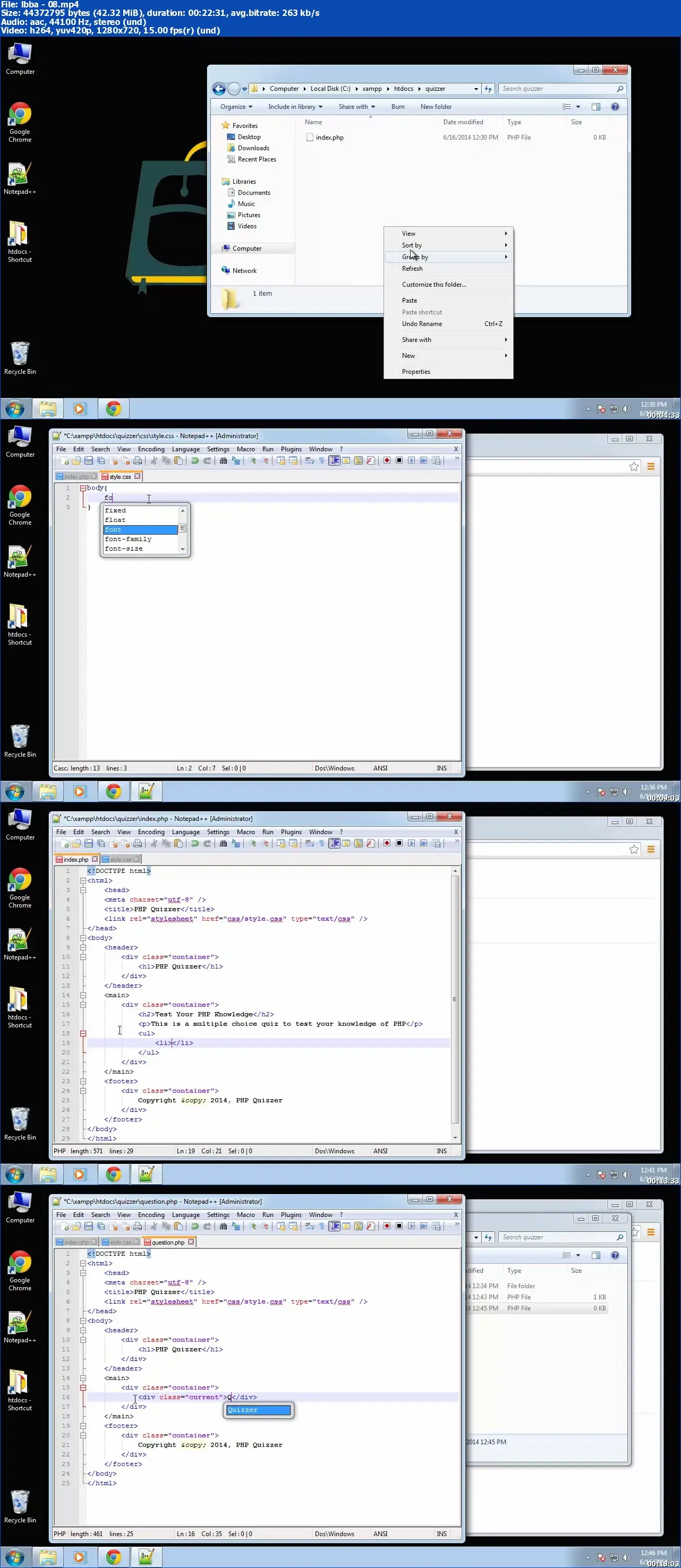
Task: Click the Save All icon in index.php Notepad++ toolbar
Action: [x=101, y=844]
